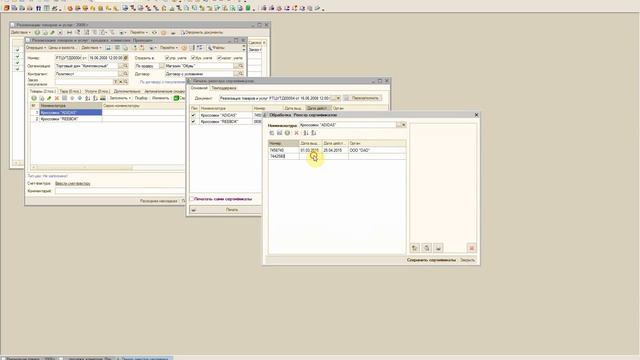Switch to Основная tab in Печать реестра window
Viewport: 640px width, 360px height.
pos(199,88)
